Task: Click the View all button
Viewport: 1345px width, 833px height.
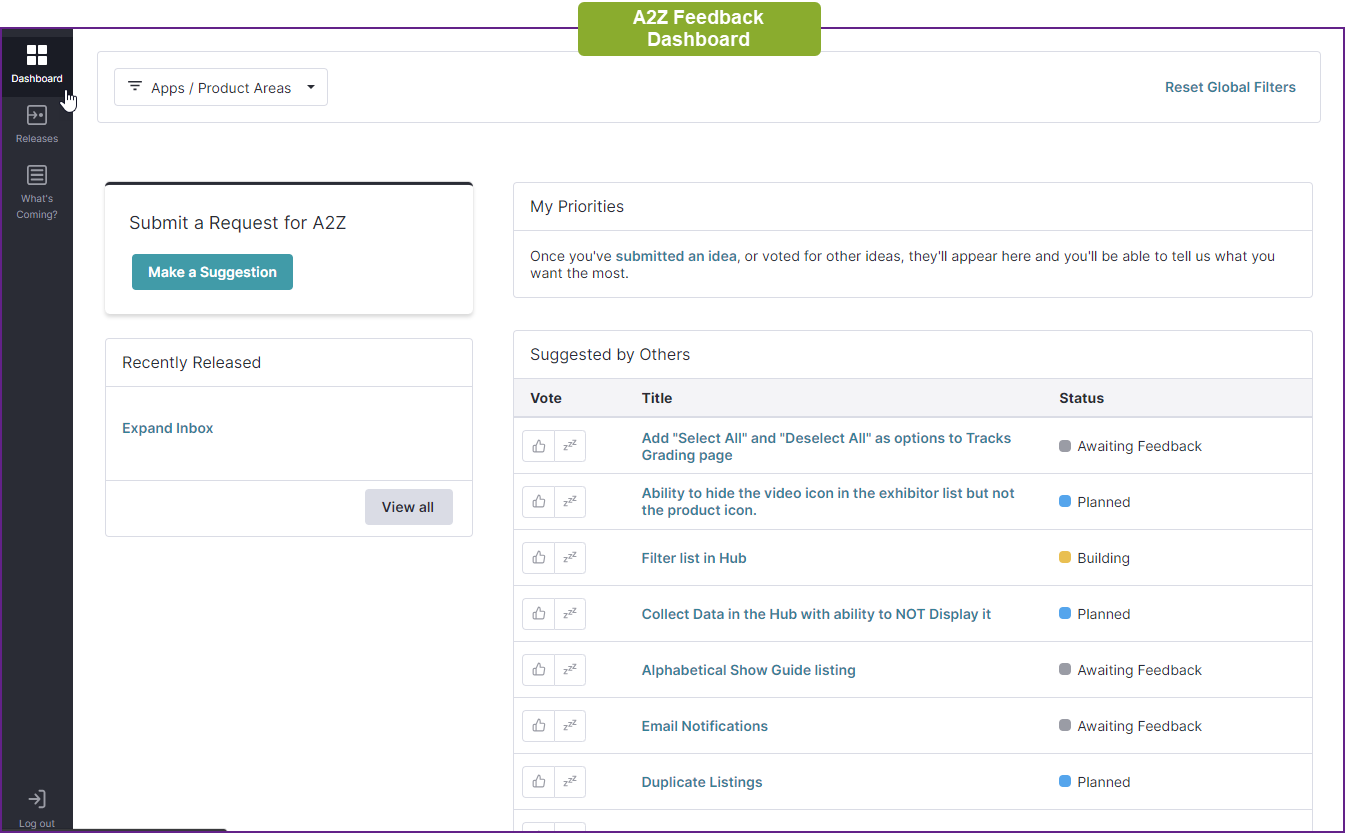Action: point(408,507)
